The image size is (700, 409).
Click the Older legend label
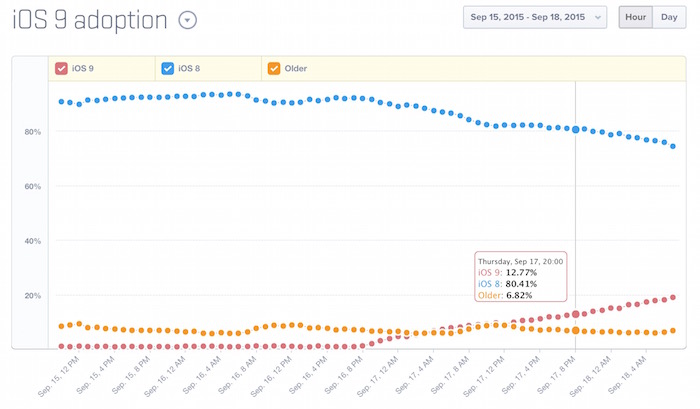pos(296,69)
